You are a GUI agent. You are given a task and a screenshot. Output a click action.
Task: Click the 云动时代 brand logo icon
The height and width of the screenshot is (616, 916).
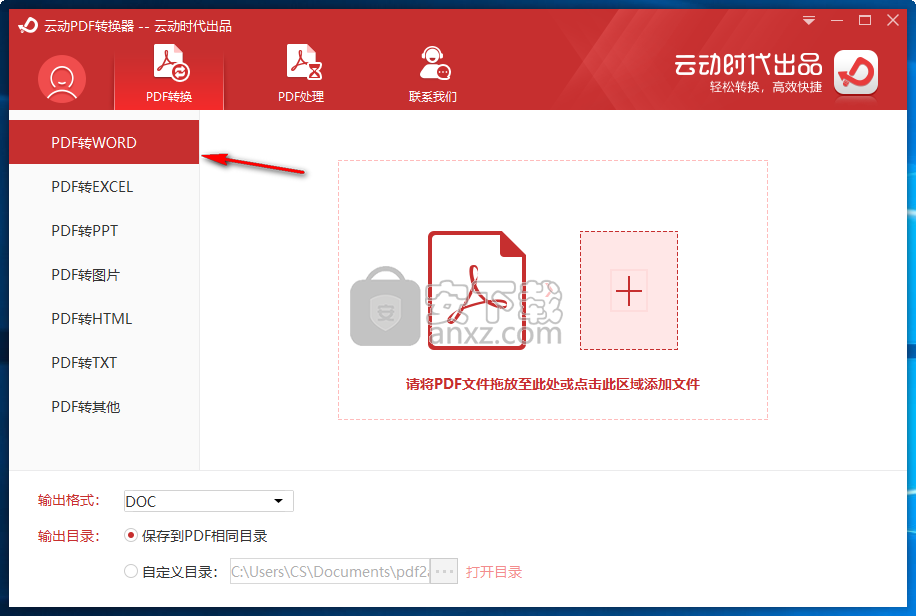coord(856,74)
